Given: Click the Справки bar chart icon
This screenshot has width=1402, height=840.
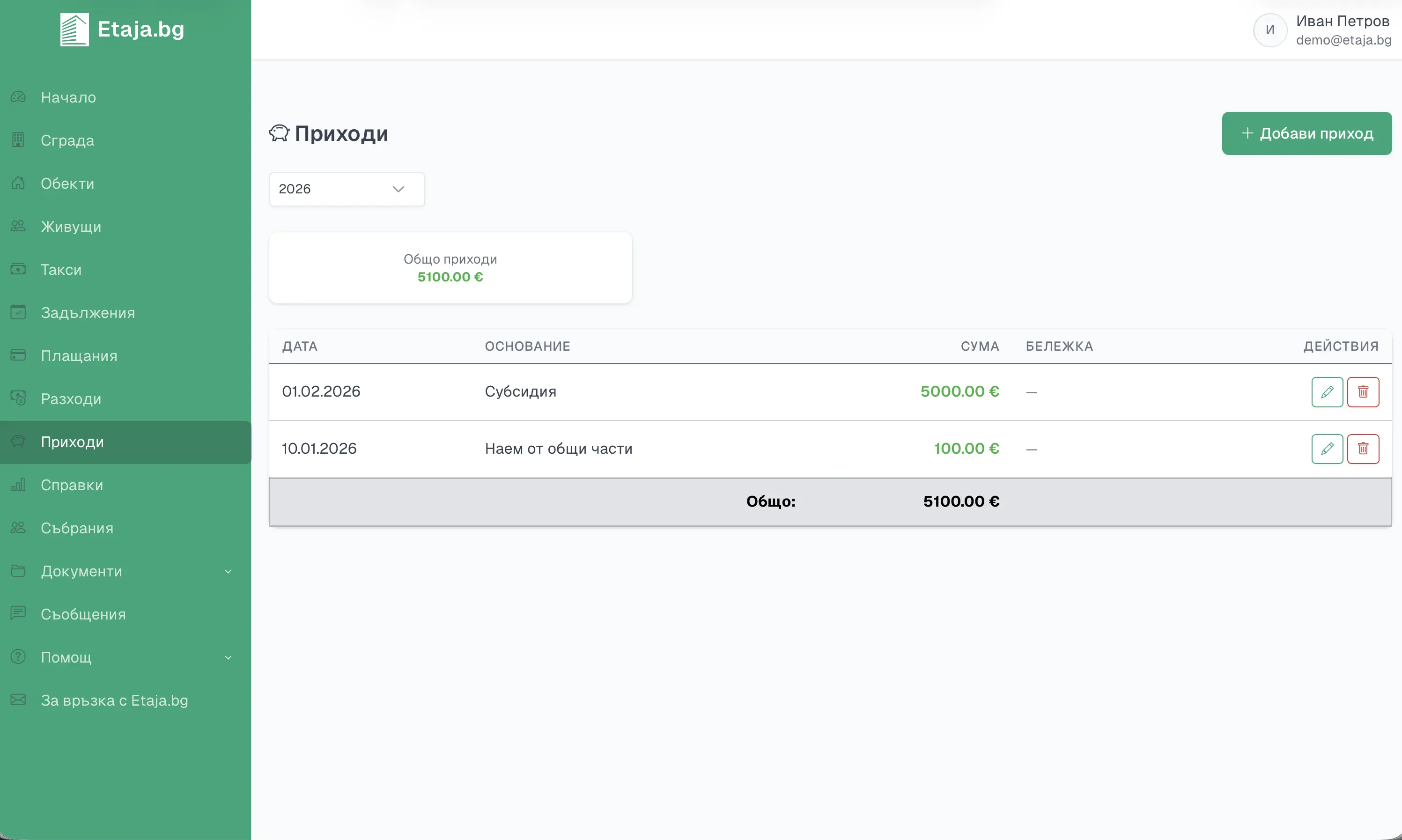Looking at the screenshot, I should point(18,485).
